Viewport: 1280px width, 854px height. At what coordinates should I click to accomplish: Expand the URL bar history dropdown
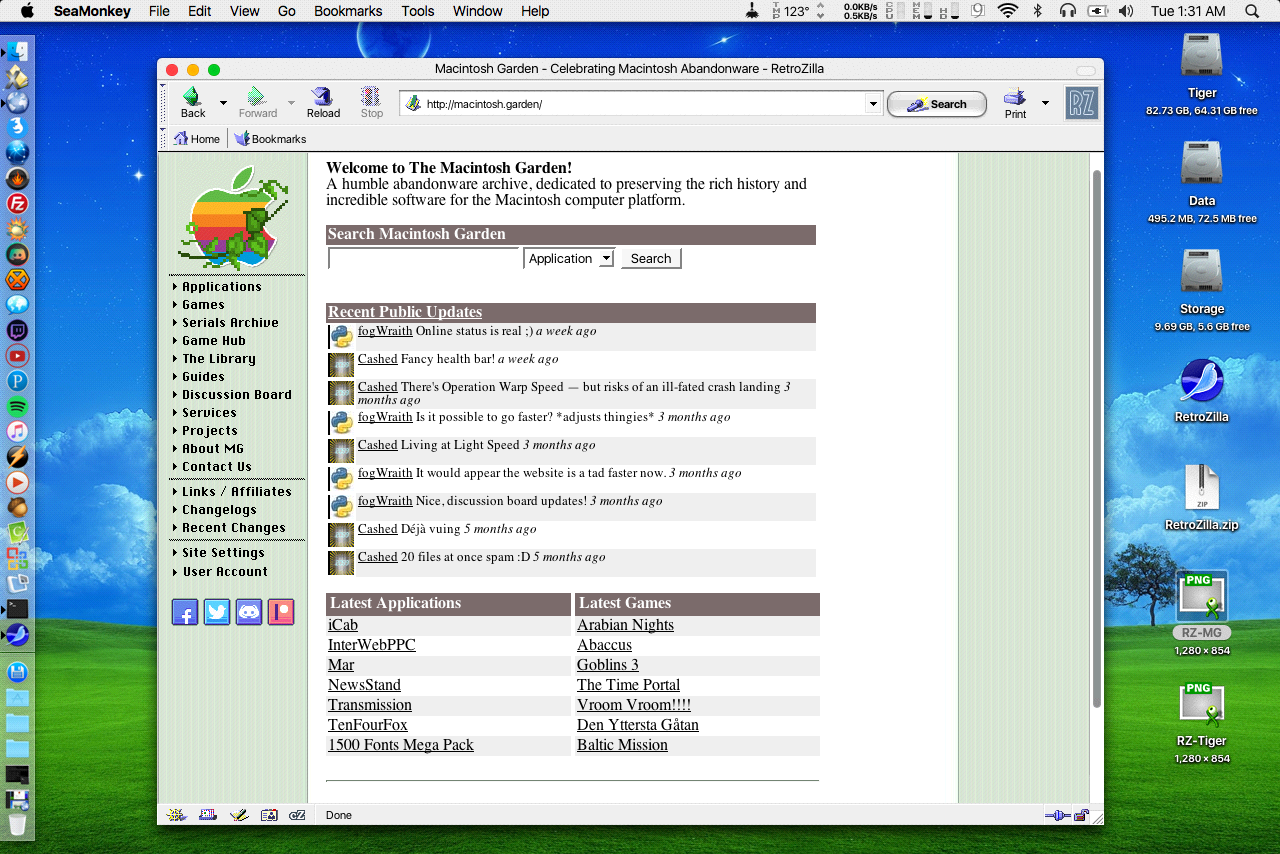(x=873, y=103)
